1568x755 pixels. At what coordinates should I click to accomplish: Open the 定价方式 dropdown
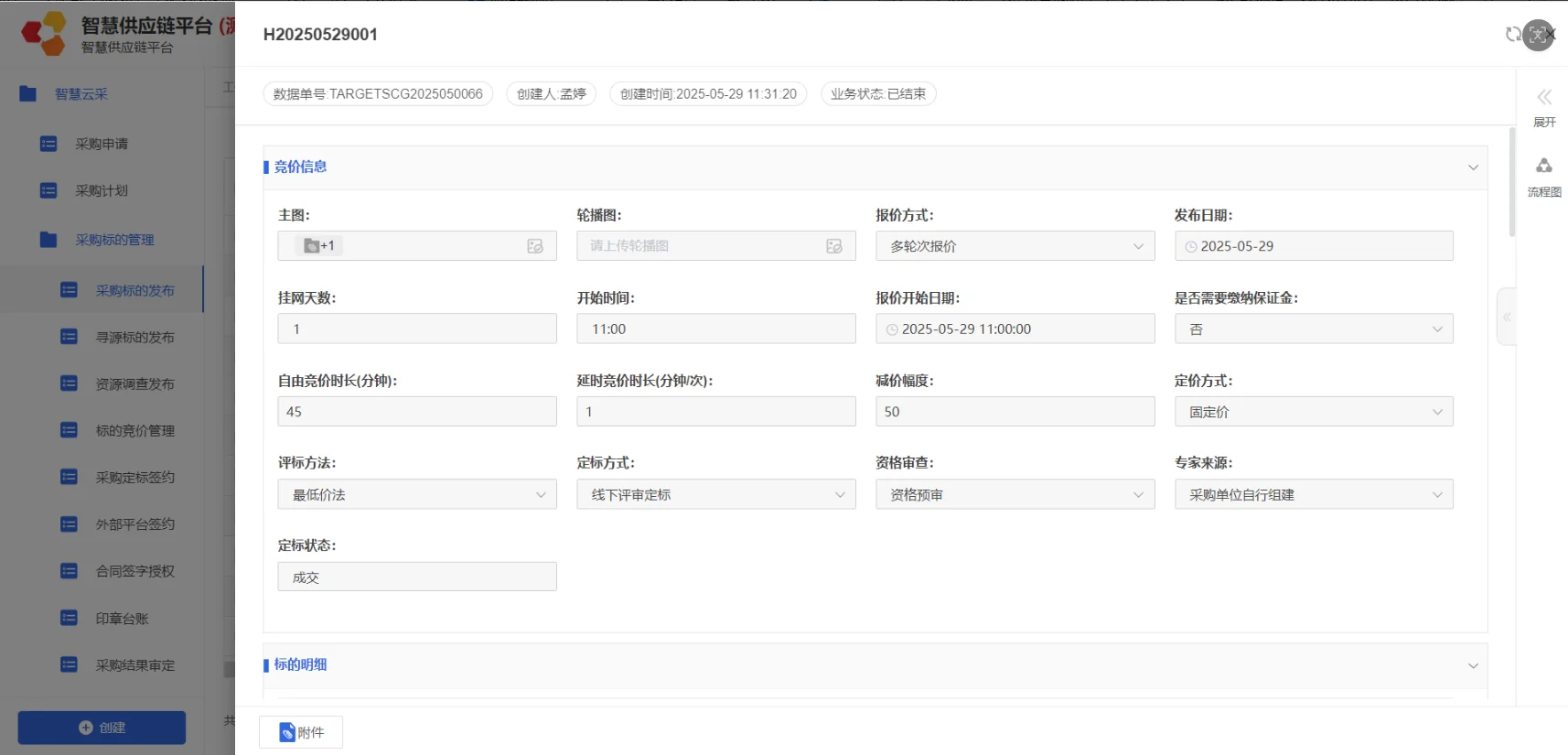(1314, 412)
